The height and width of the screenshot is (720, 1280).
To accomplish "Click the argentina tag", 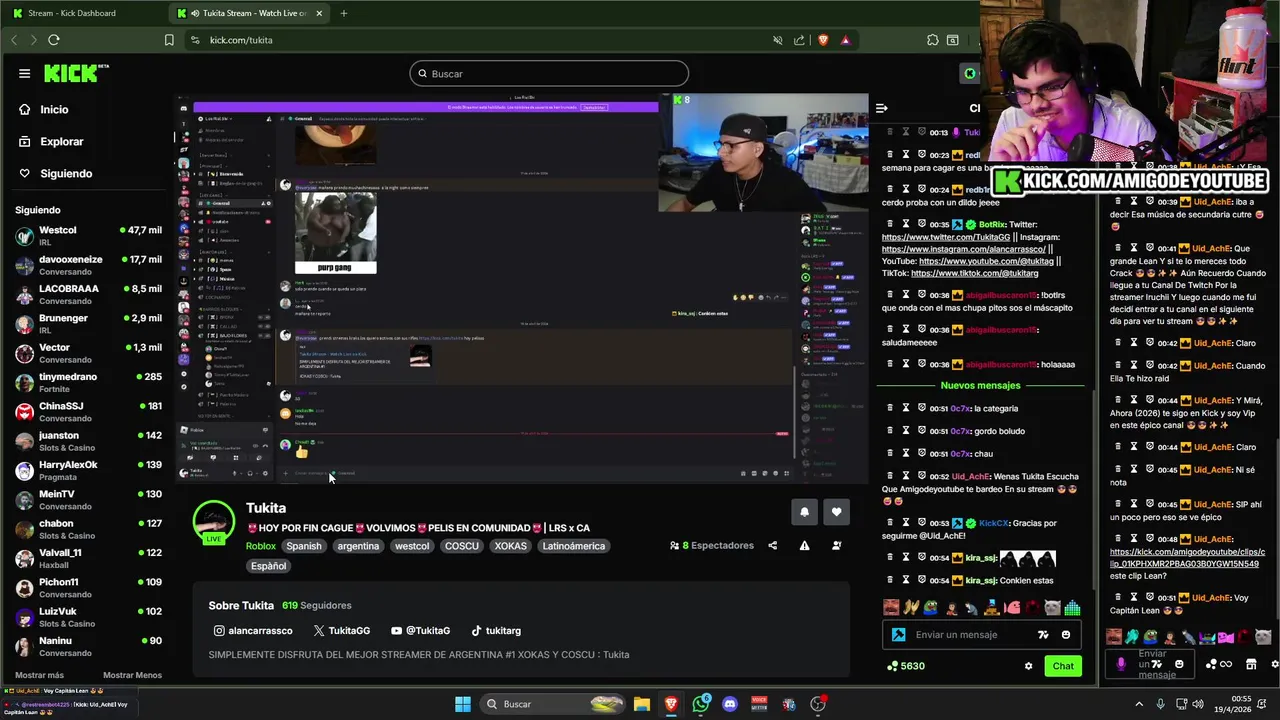I will pos(358,546).
